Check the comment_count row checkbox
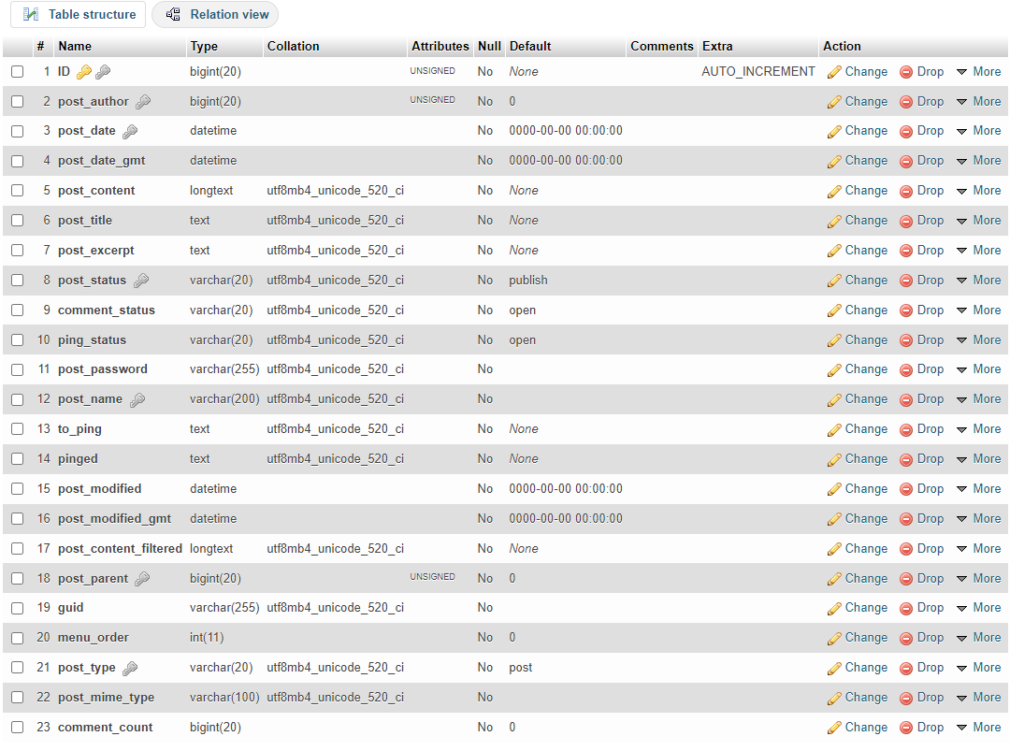Image resolution: width=1024 pixels, height=751 pixels. coord(18,727)
